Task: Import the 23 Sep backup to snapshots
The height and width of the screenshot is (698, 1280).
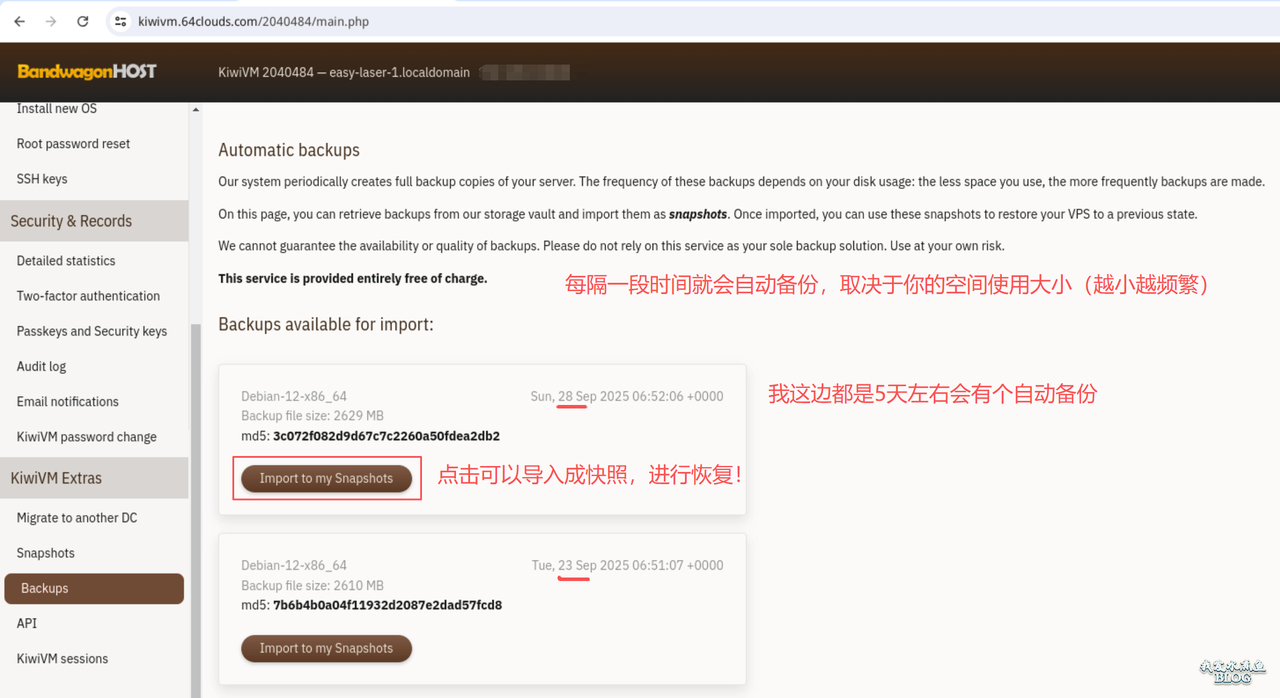Action: (326, 648)
